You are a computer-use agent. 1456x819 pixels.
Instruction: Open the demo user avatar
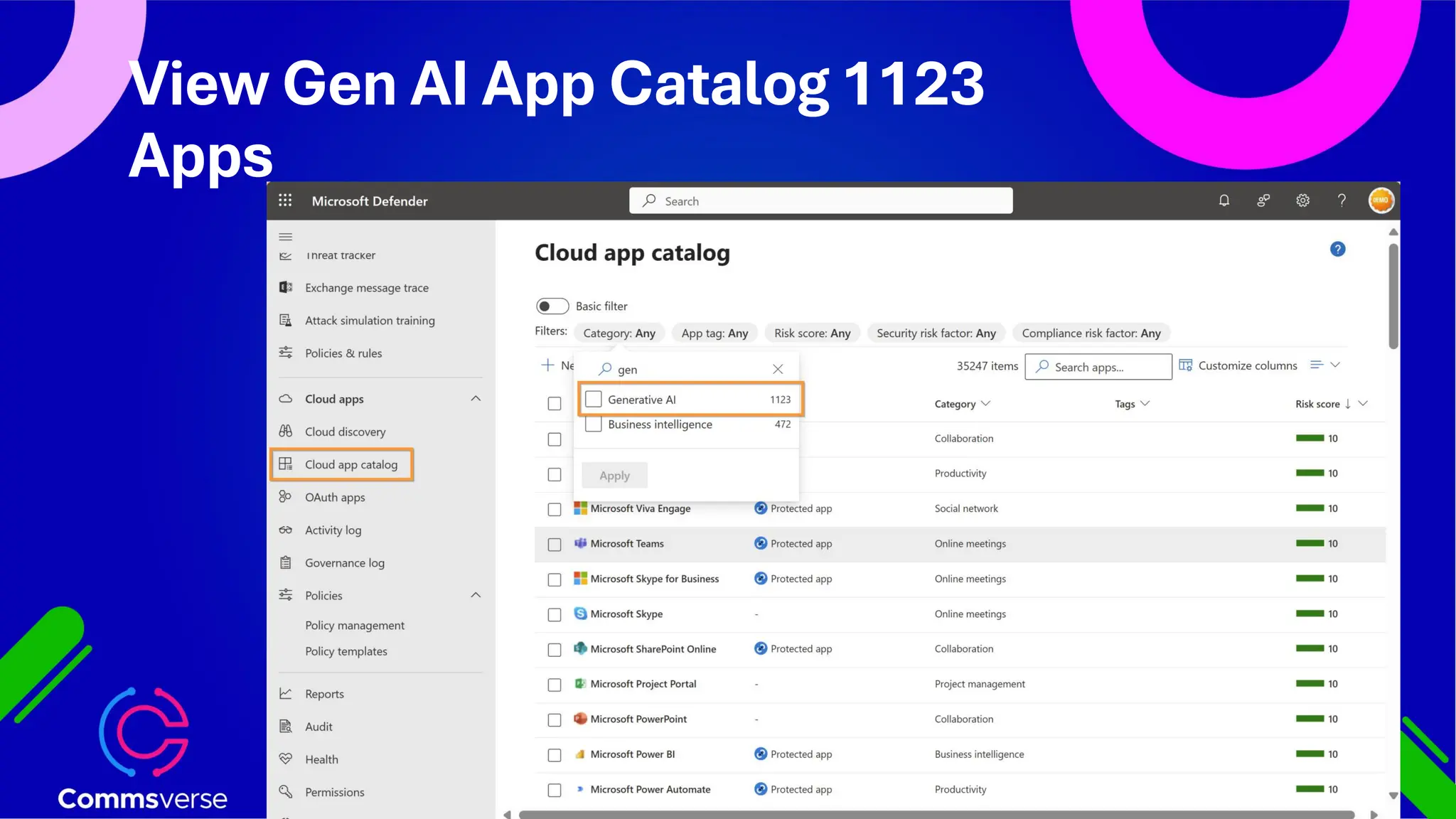(x=1381, y=200)
